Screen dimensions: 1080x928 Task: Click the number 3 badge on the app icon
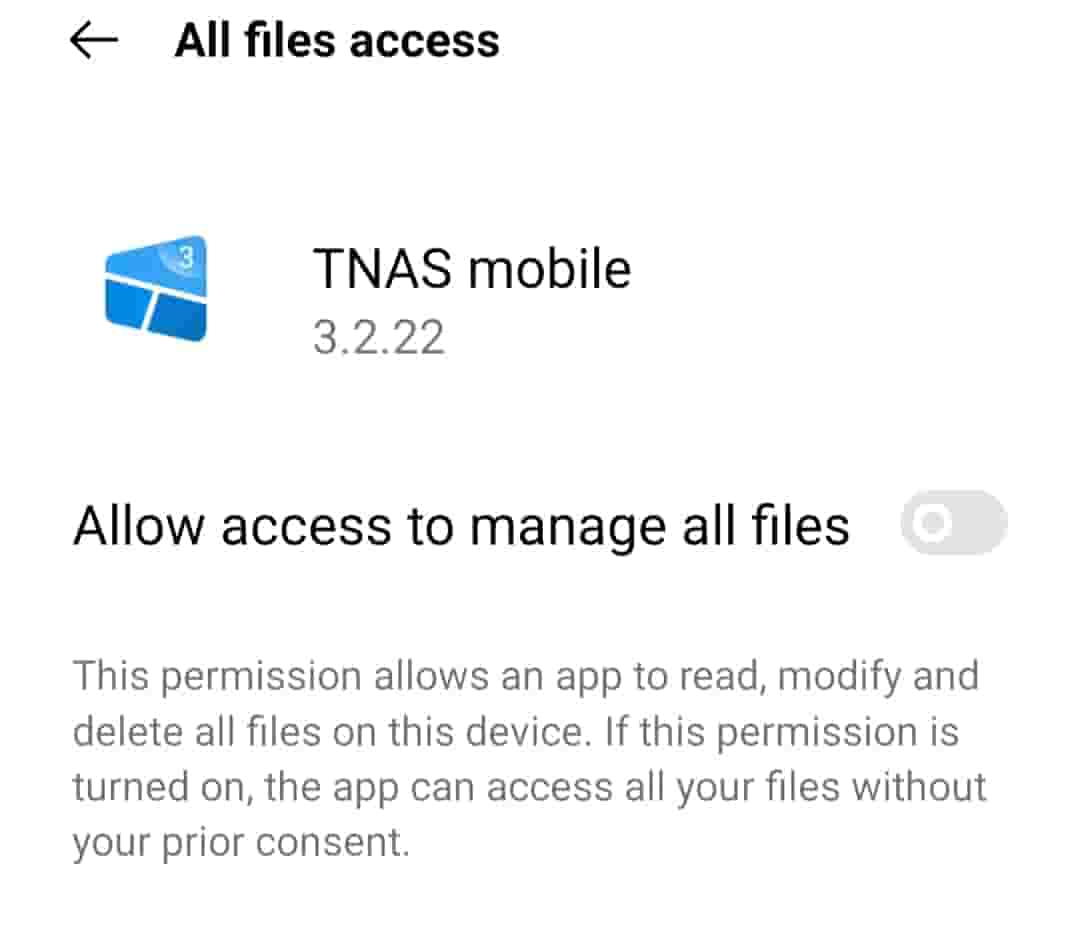coord(185,257)
